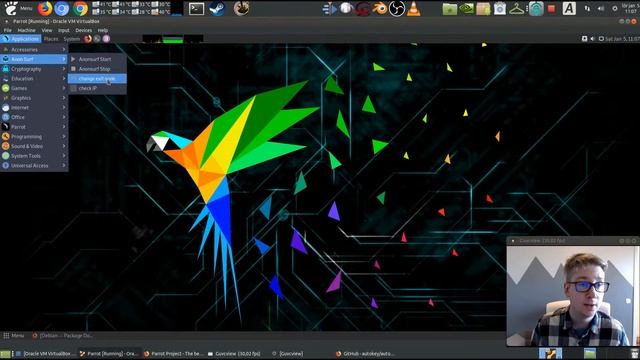Open the VirtualBox Help menu
Viewport: 640px width, 360px height.
102,30
